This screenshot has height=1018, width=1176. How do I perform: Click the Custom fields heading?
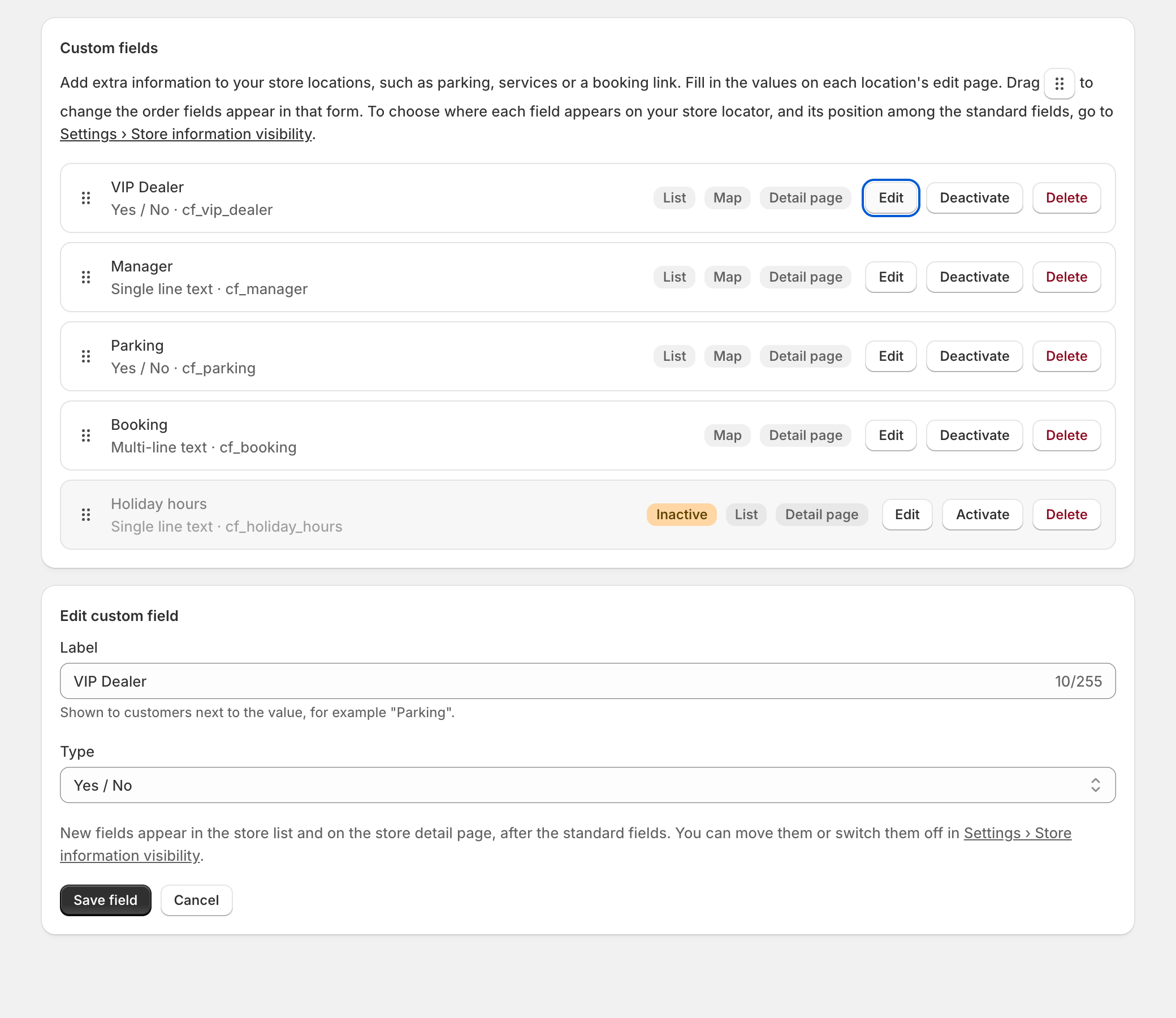click(109, 48)
